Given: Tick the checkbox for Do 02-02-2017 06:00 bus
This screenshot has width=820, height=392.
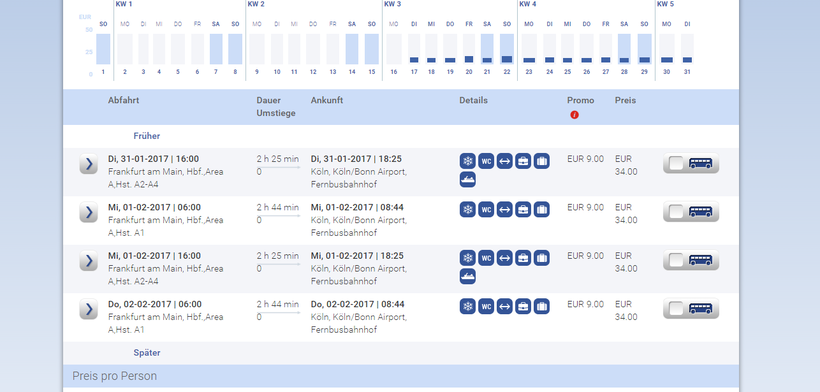Looking at the screenshot, I should (x=676, y=309).
